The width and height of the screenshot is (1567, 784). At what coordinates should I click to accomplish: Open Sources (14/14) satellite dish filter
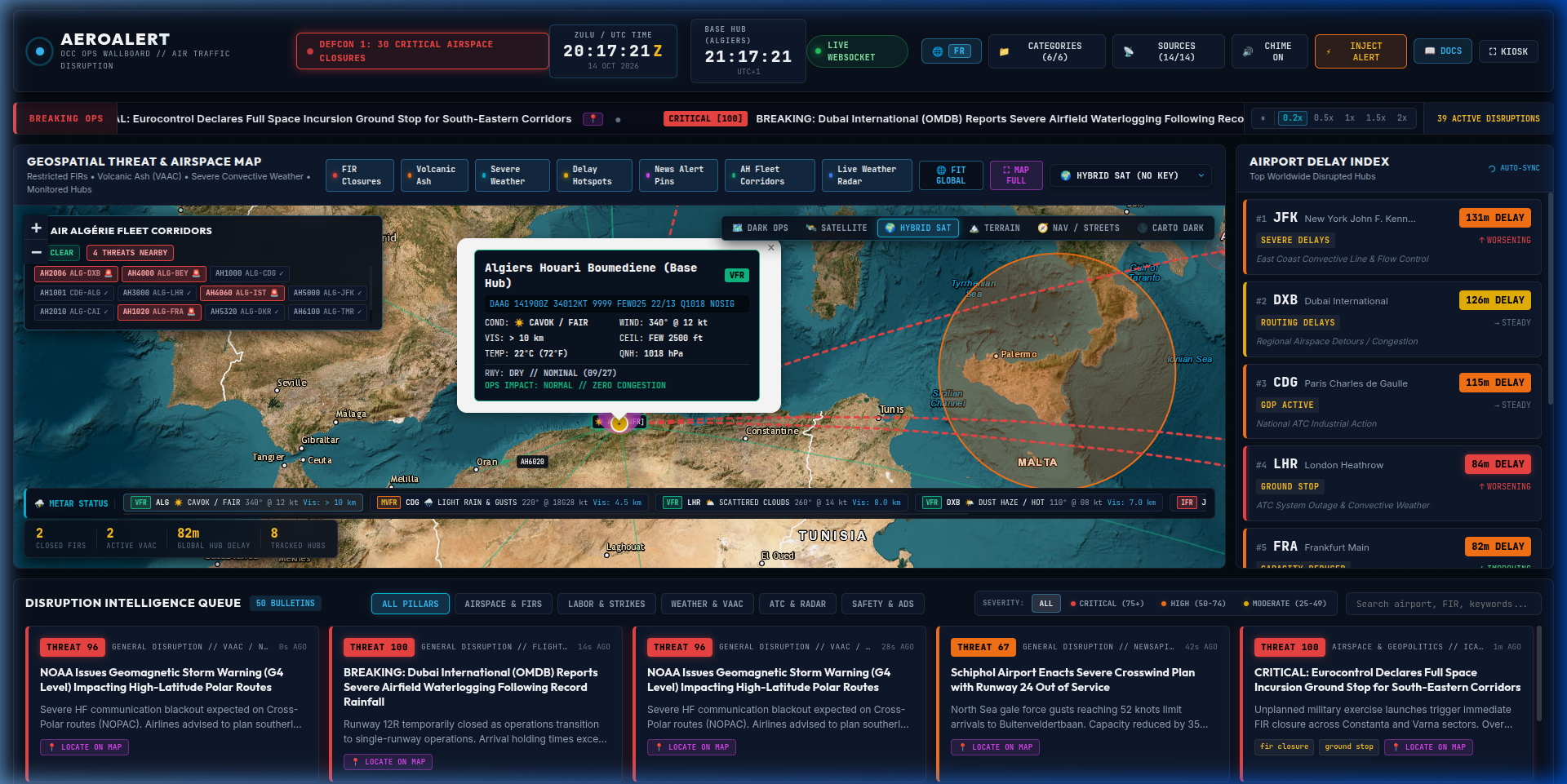(x=1169, y=51)
